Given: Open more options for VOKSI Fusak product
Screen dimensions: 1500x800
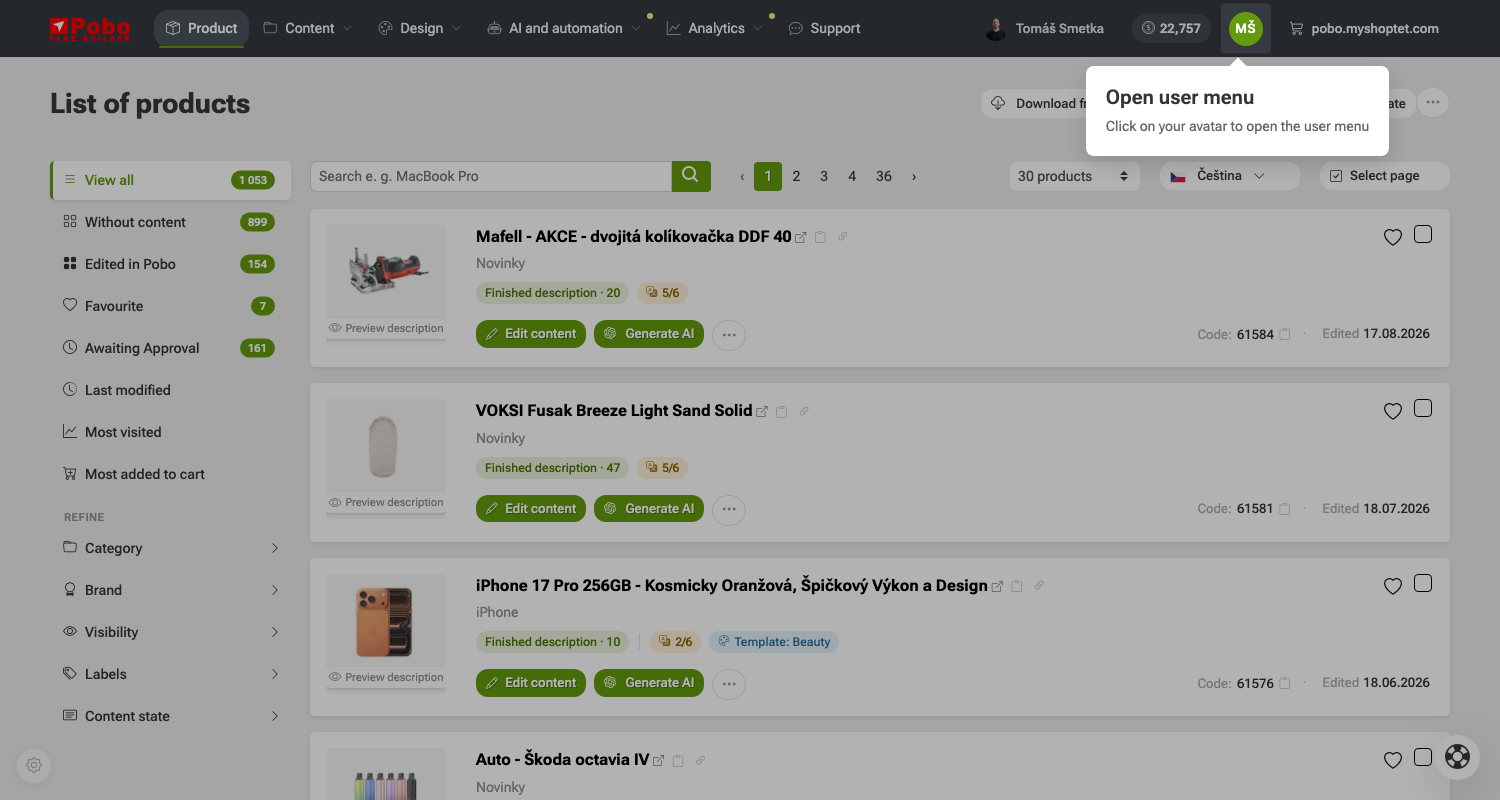Looking at the screenshot, I should (729, 510).
